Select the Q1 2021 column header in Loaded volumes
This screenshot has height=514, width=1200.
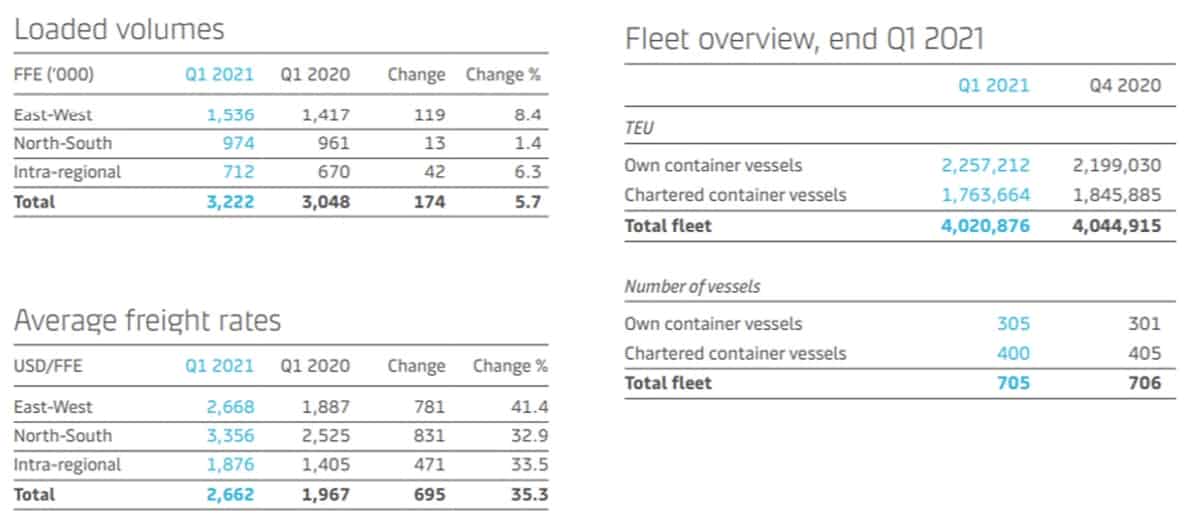(x=219, y=74)
